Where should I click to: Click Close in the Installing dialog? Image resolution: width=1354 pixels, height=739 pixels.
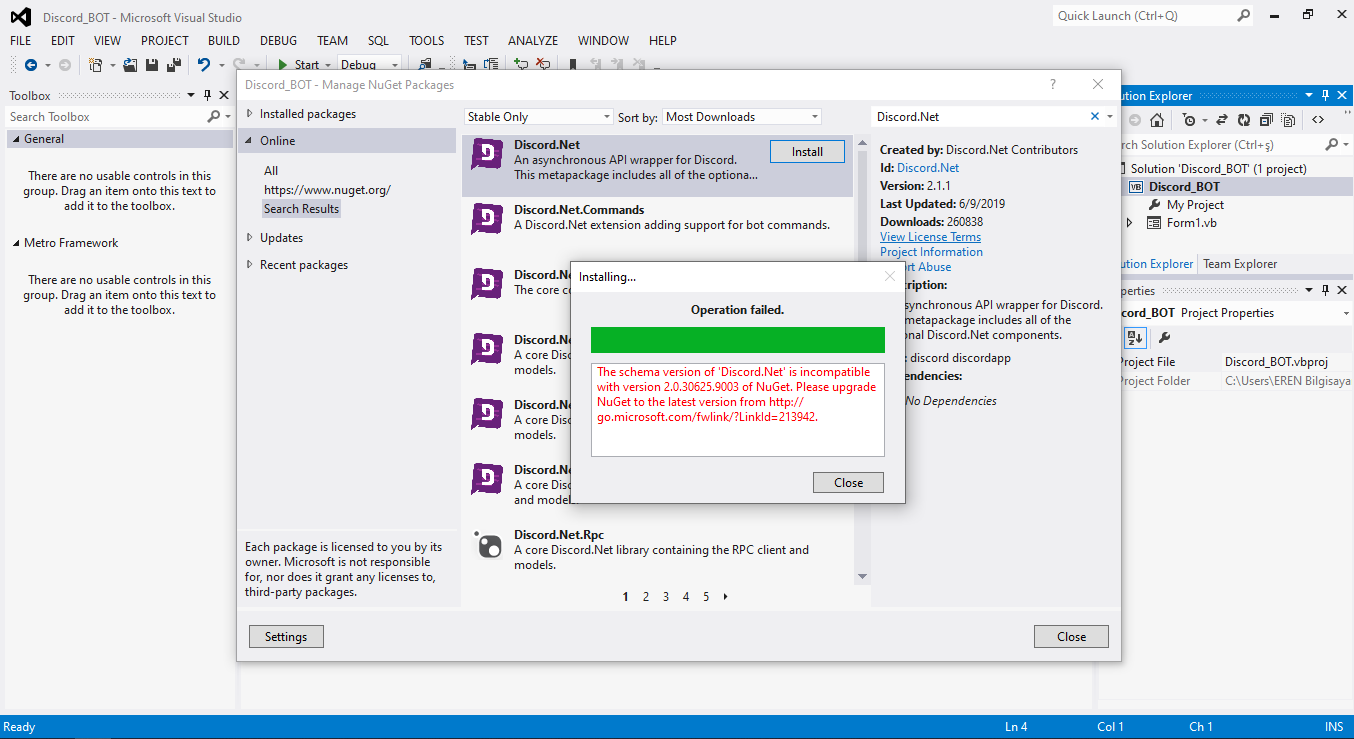tap(849, 483)
